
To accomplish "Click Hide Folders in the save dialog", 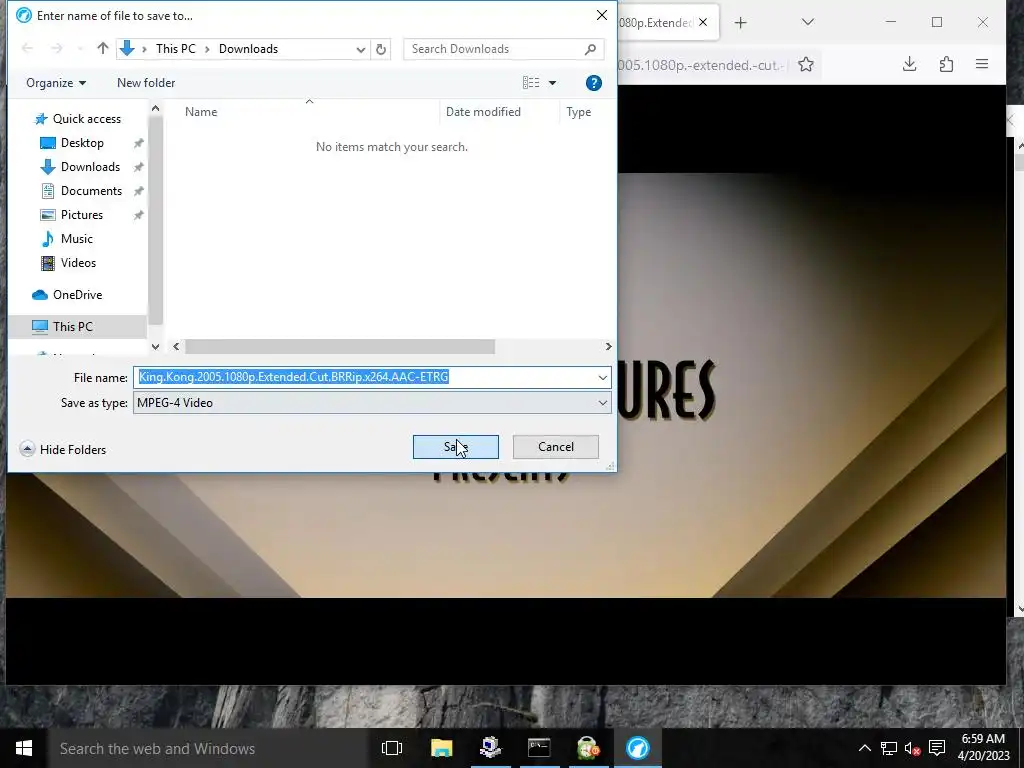I will point(63,449).
